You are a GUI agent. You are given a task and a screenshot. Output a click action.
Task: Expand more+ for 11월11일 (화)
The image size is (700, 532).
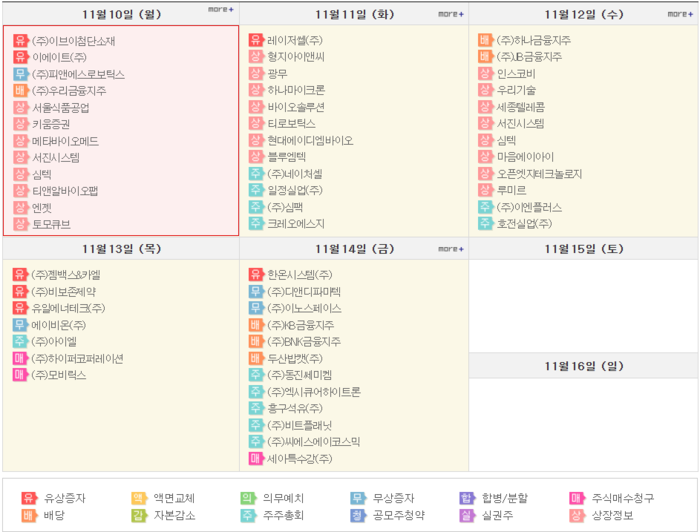[x=451, y=14]
